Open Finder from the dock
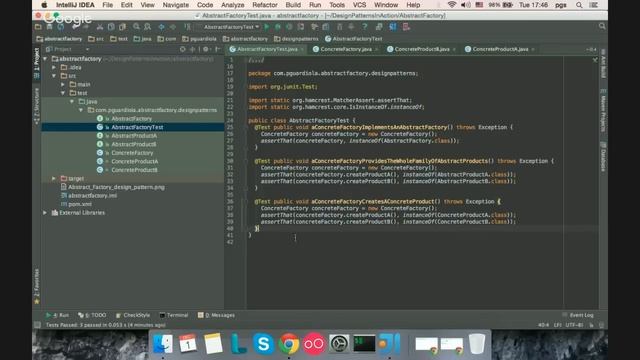This screenshot has width=640, height=360. coord(163,344)
